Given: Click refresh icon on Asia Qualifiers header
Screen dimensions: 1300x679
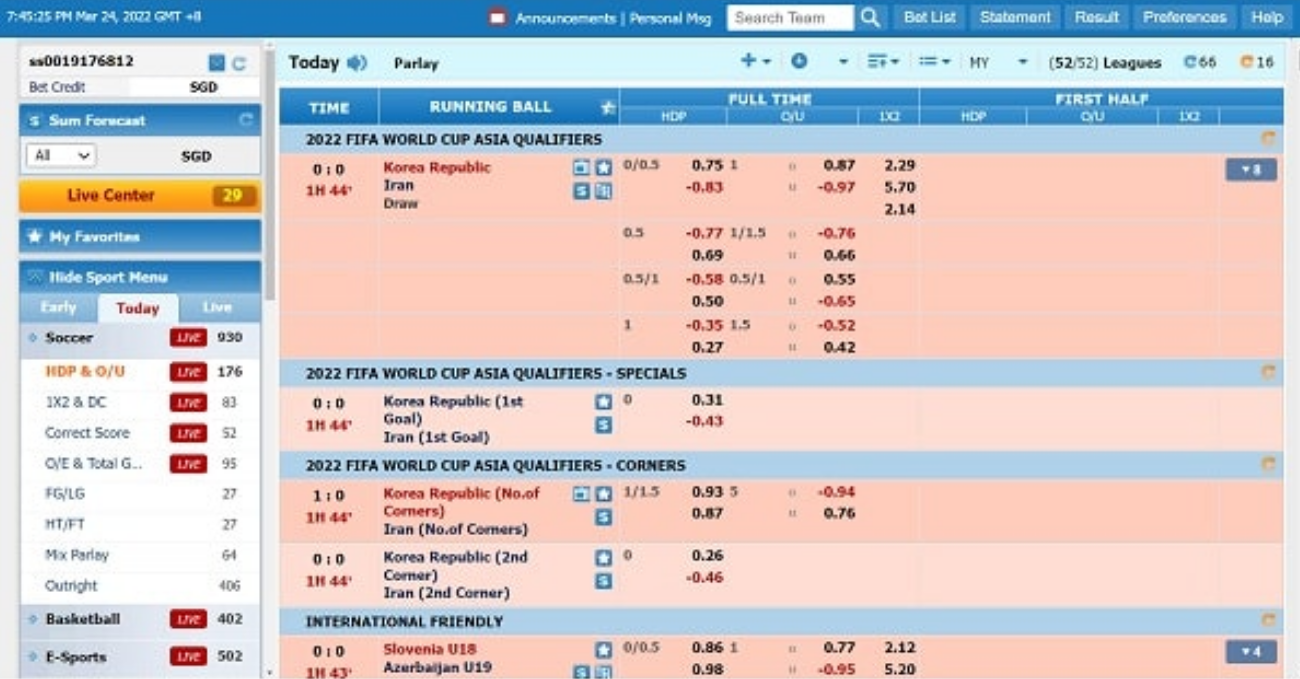Looking at the screenshot, I should (x=1268, y=139).
